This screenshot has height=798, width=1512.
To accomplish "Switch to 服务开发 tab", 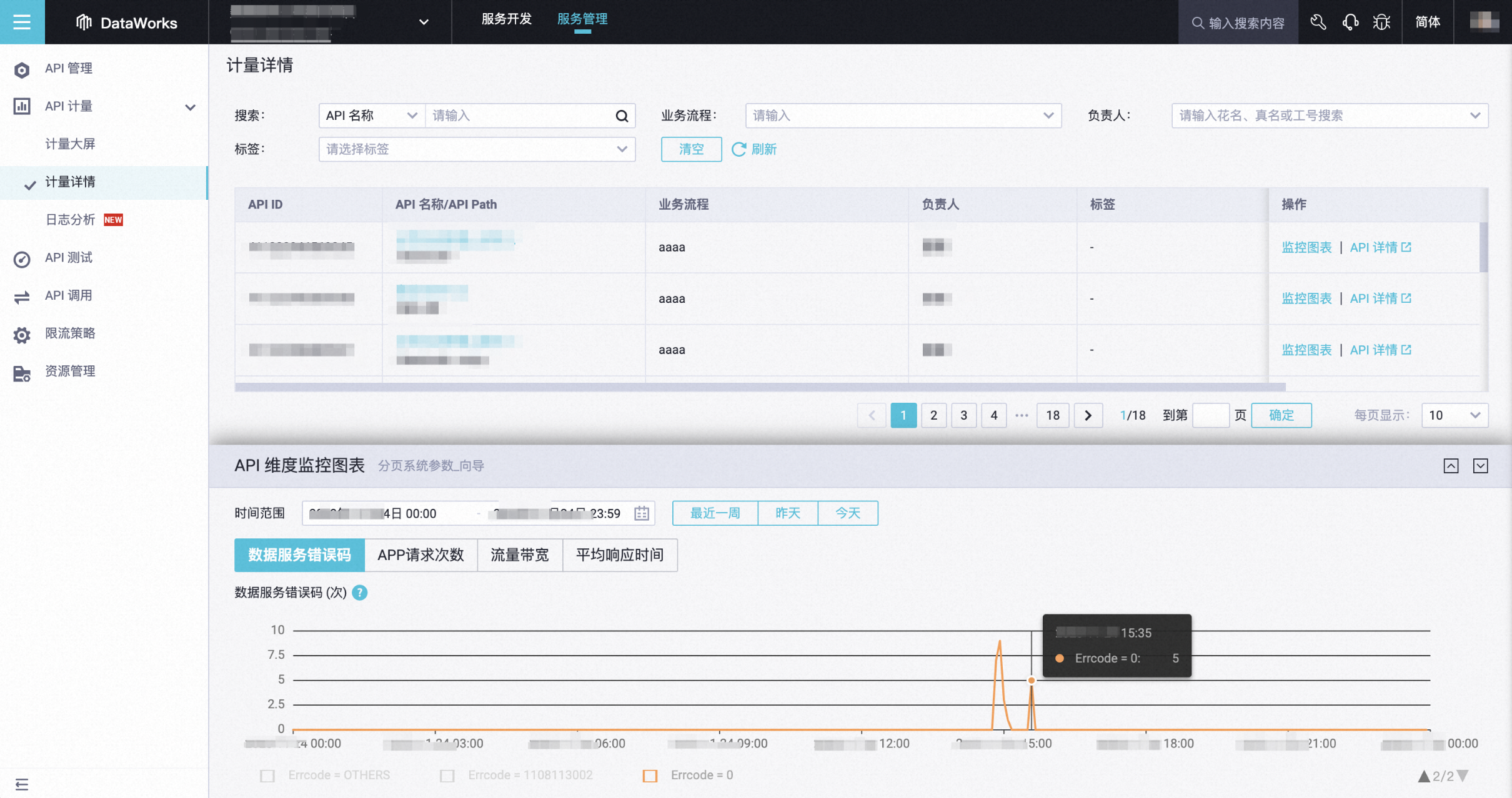I will click(x=506, y=19).
